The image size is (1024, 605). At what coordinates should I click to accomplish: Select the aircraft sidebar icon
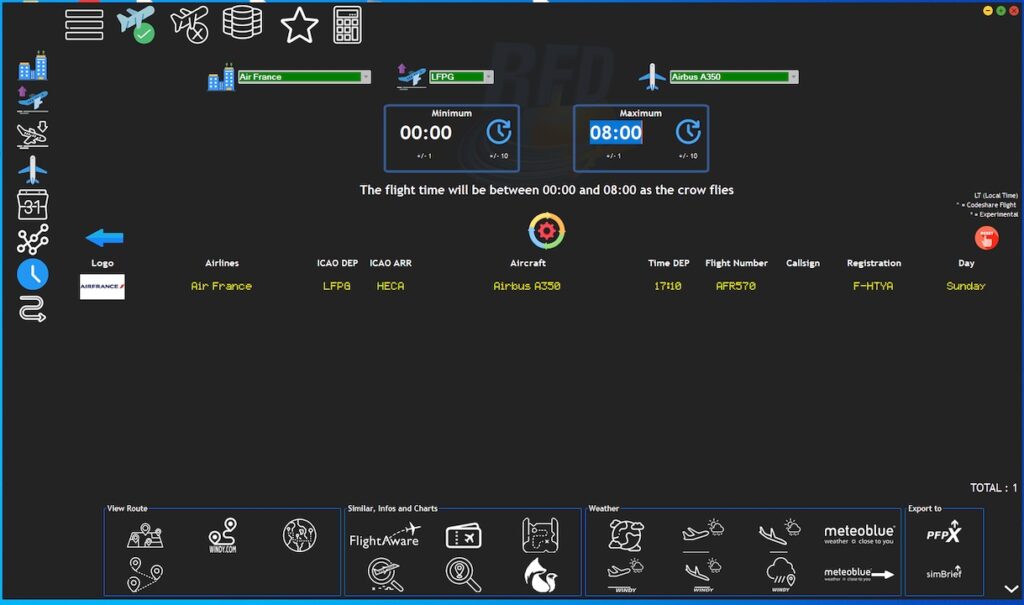coord(33,169)
